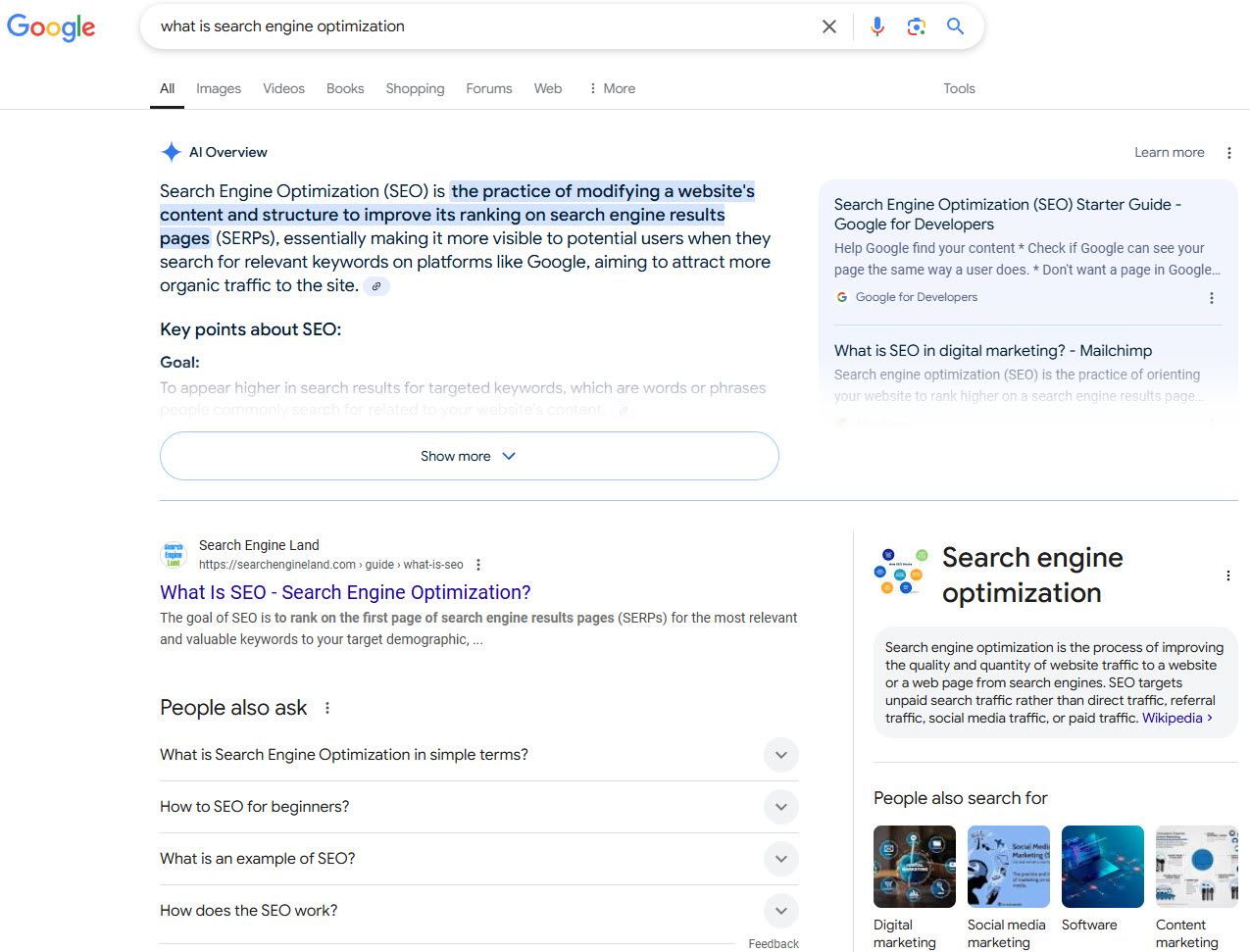This screenshot has height=952, width=1250.
Task: Click the Digital marketing thumbnail
Action: (x=914, y=866)
